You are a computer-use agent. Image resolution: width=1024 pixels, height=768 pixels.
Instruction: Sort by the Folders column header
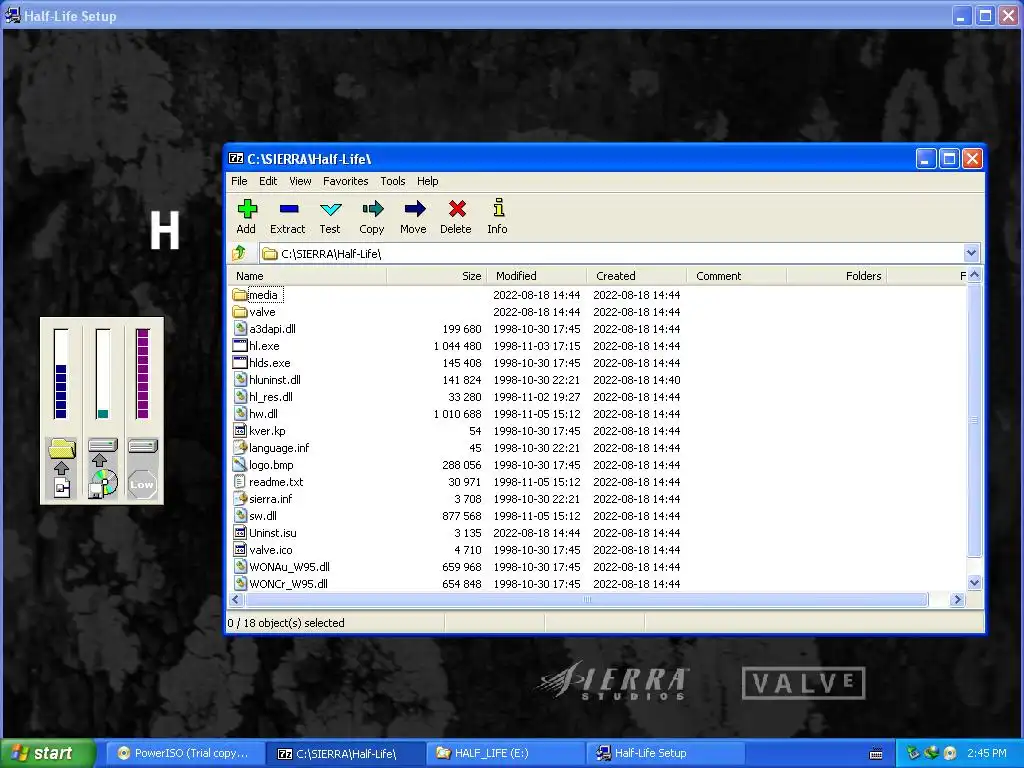[x=837, y=276]
